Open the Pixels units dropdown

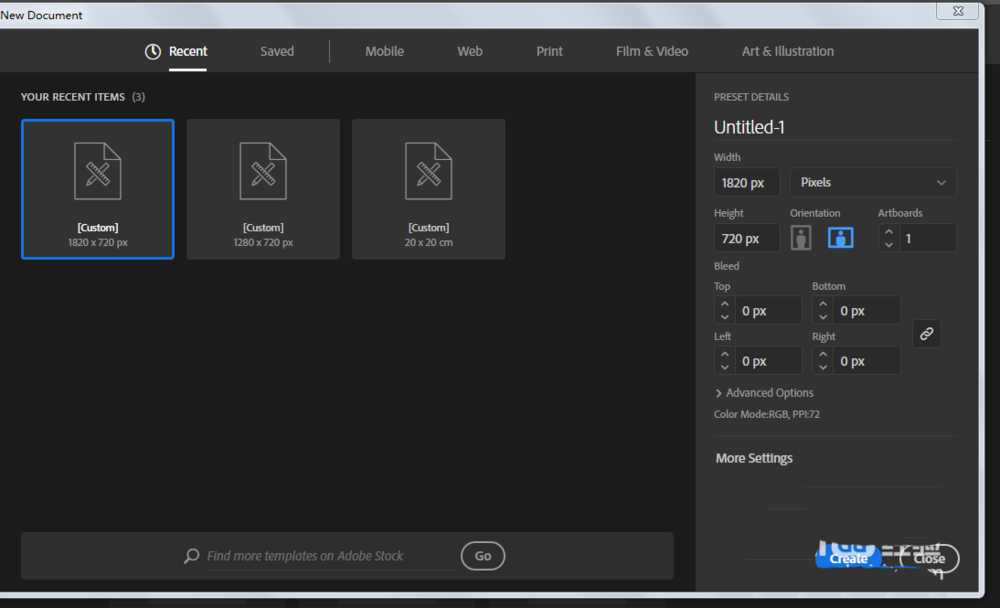coord(872,182)
